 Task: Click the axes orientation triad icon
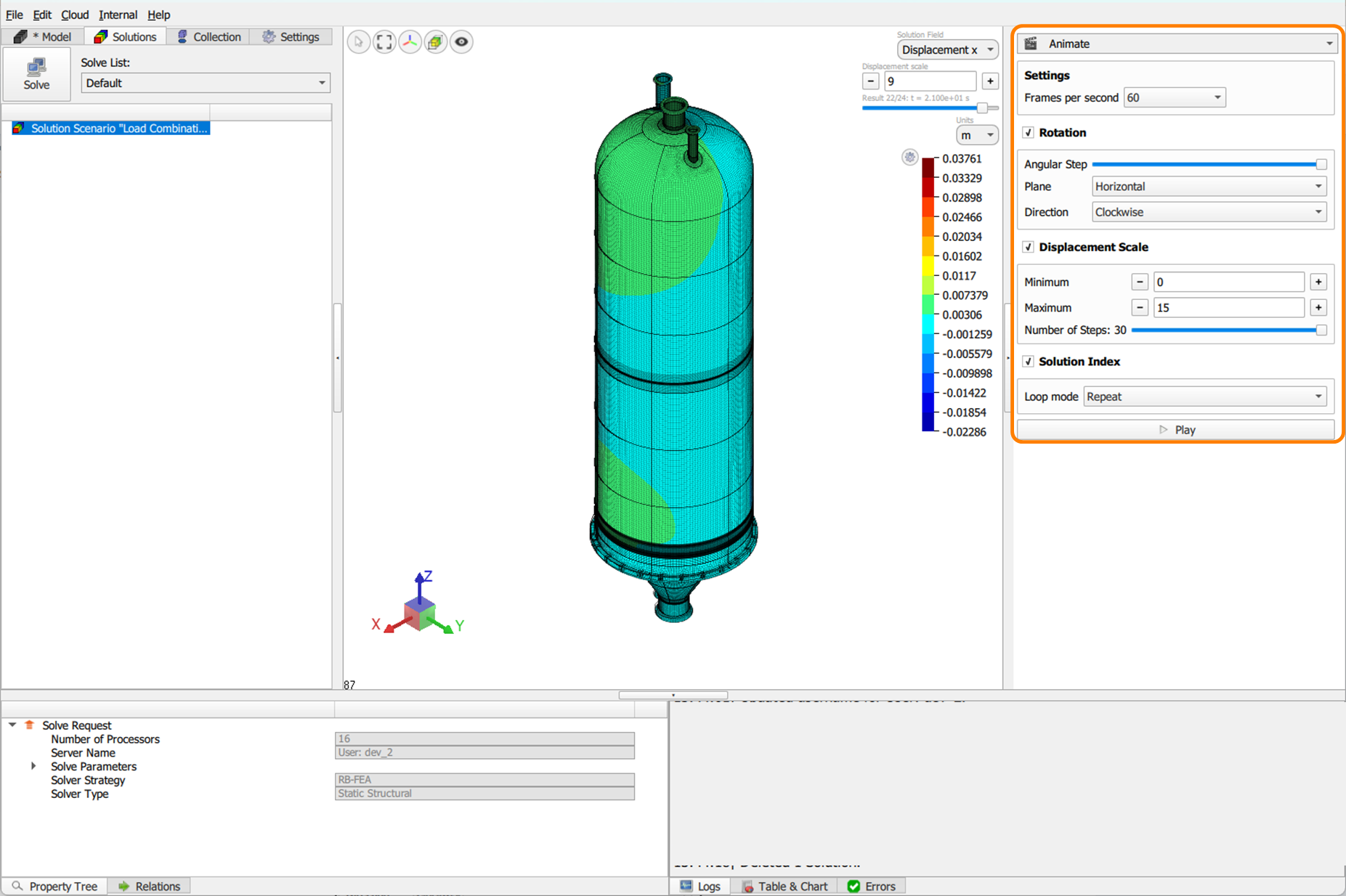pos(410,42)
